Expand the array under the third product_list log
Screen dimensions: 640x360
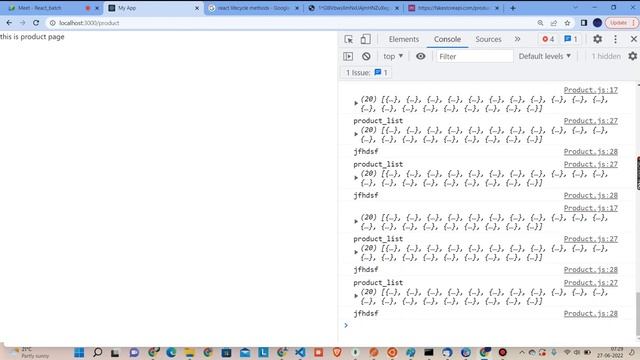point(356,252)
